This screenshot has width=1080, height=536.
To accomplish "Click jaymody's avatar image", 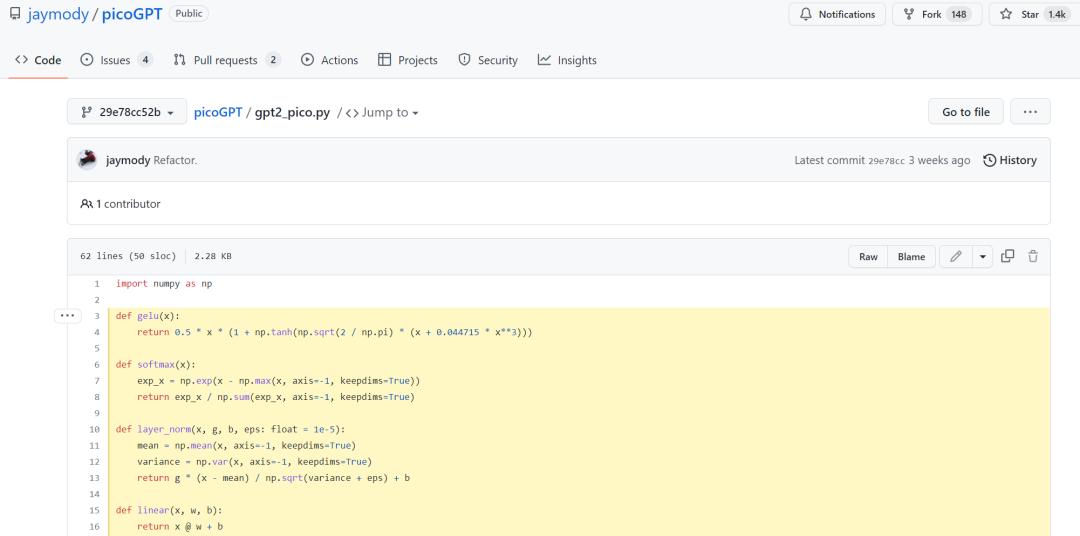I will [x=88, y=160].
